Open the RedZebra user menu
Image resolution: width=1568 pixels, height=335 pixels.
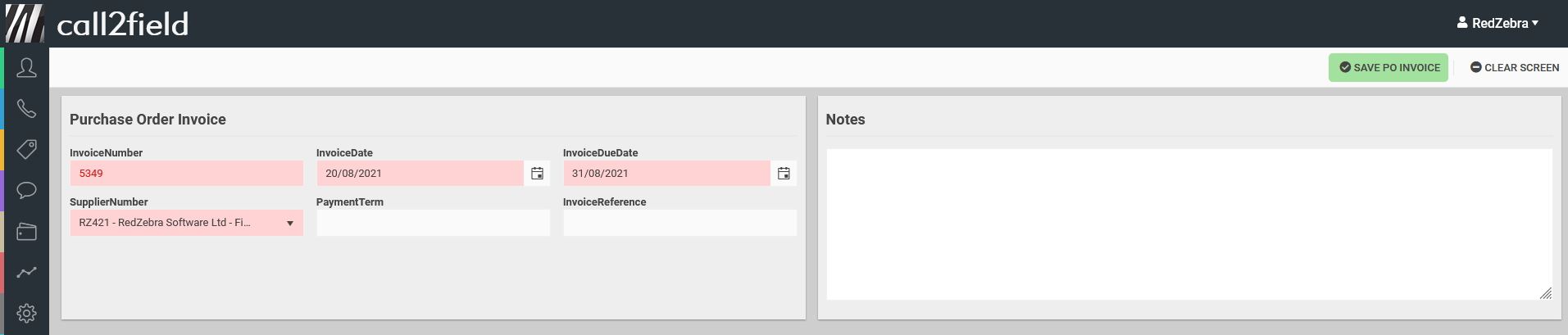[x=1498, y=23]
